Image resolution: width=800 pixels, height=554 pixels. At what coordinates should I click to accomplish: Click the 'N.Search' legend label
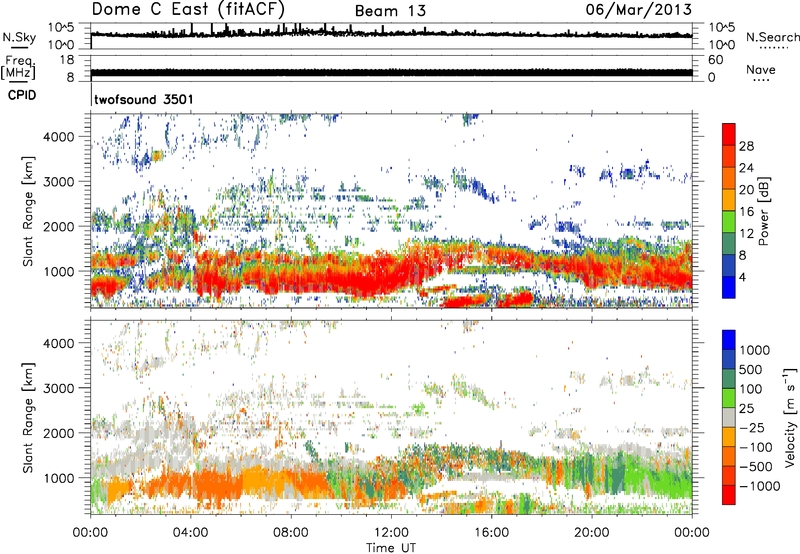click(x=773, y=37)
